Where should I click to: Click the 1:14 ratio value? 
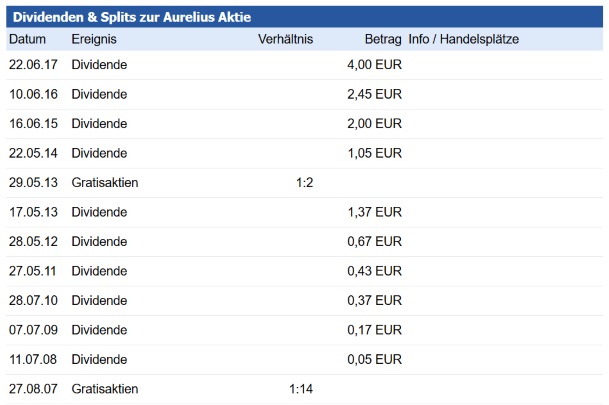pos(302,389)
